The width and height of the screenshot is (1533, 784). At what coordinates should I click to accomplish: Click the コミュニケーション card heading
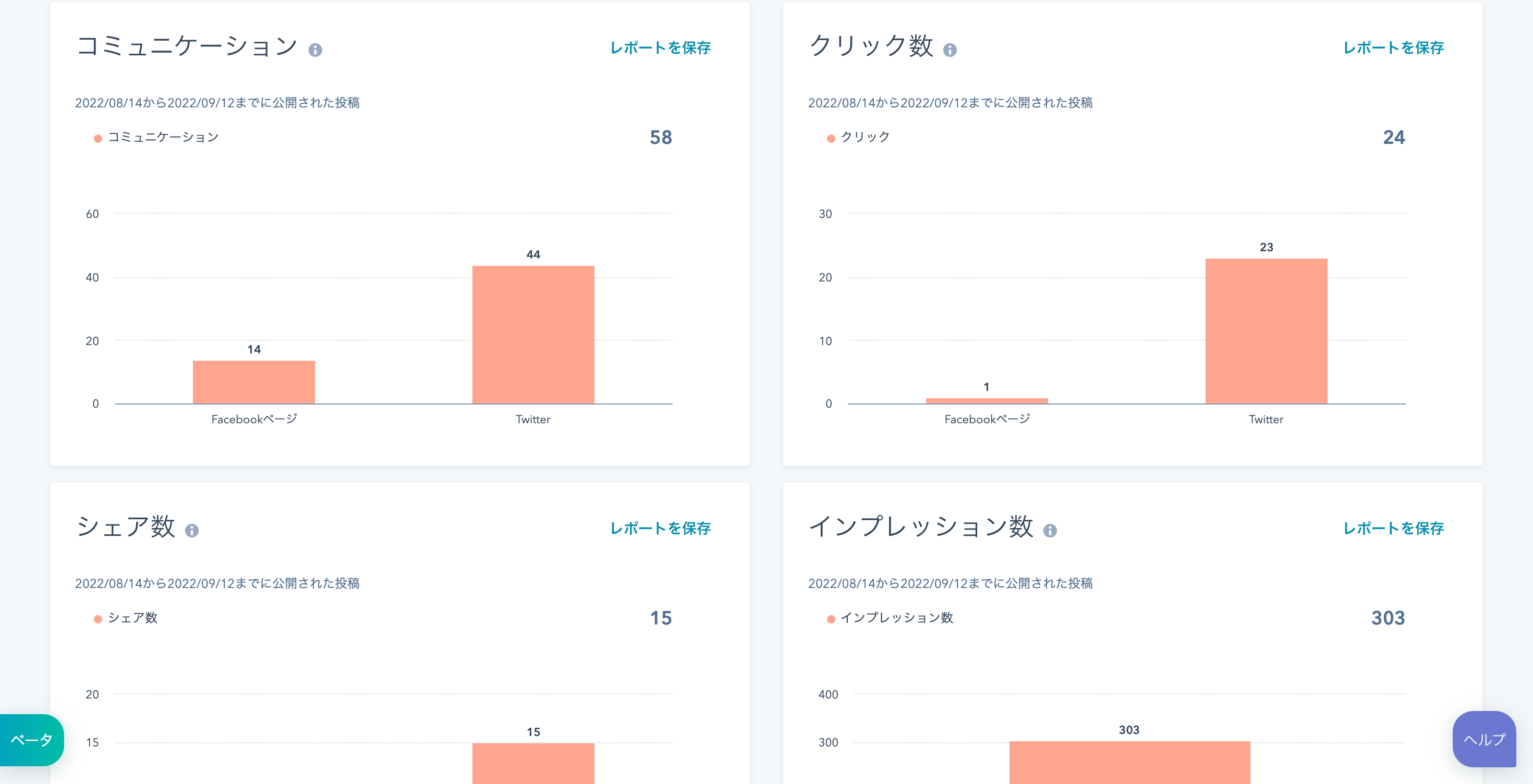(x=188, y=46)
